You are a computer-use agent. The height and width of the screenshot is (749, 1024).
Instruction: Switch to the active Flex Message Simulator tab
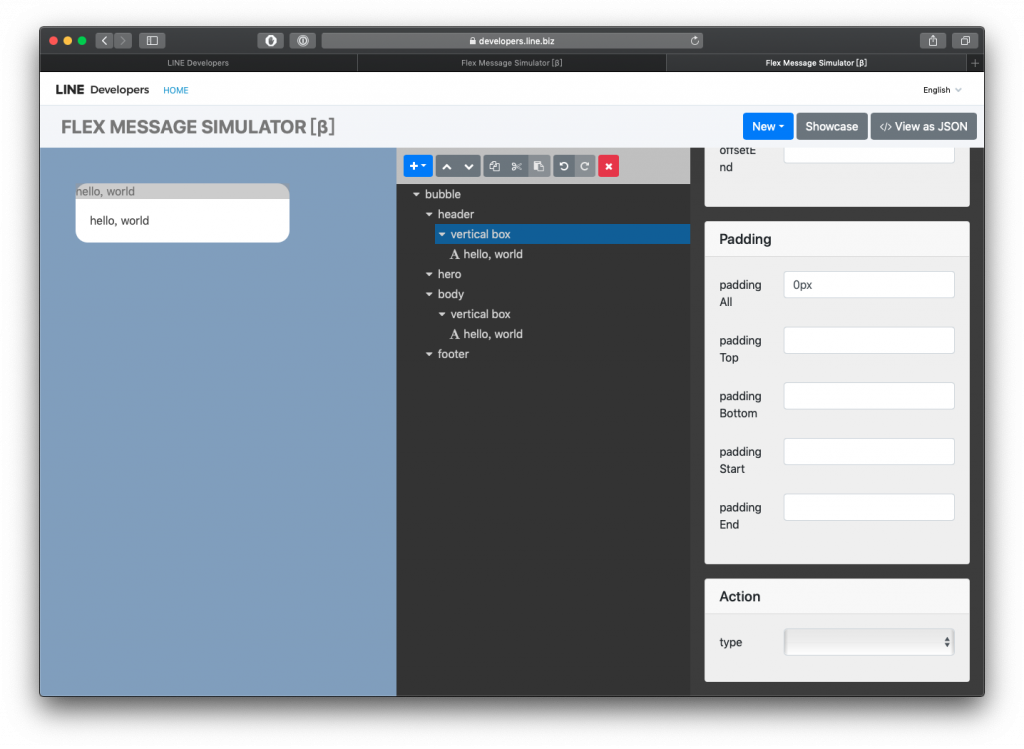click(816, 63)
